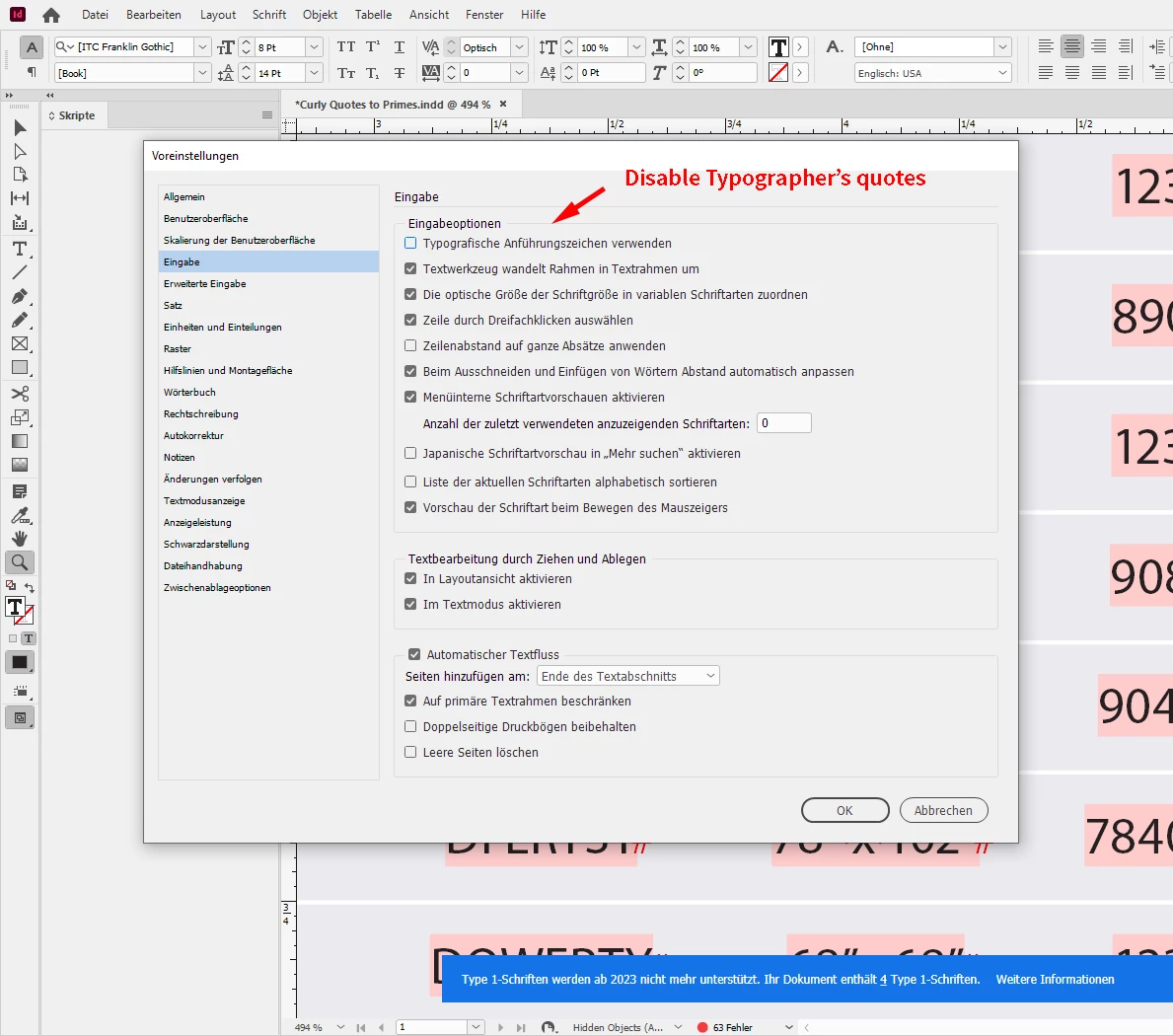Go to the next page
The height and width of the screenshot is (1036, 1173).
point(500,1027)
